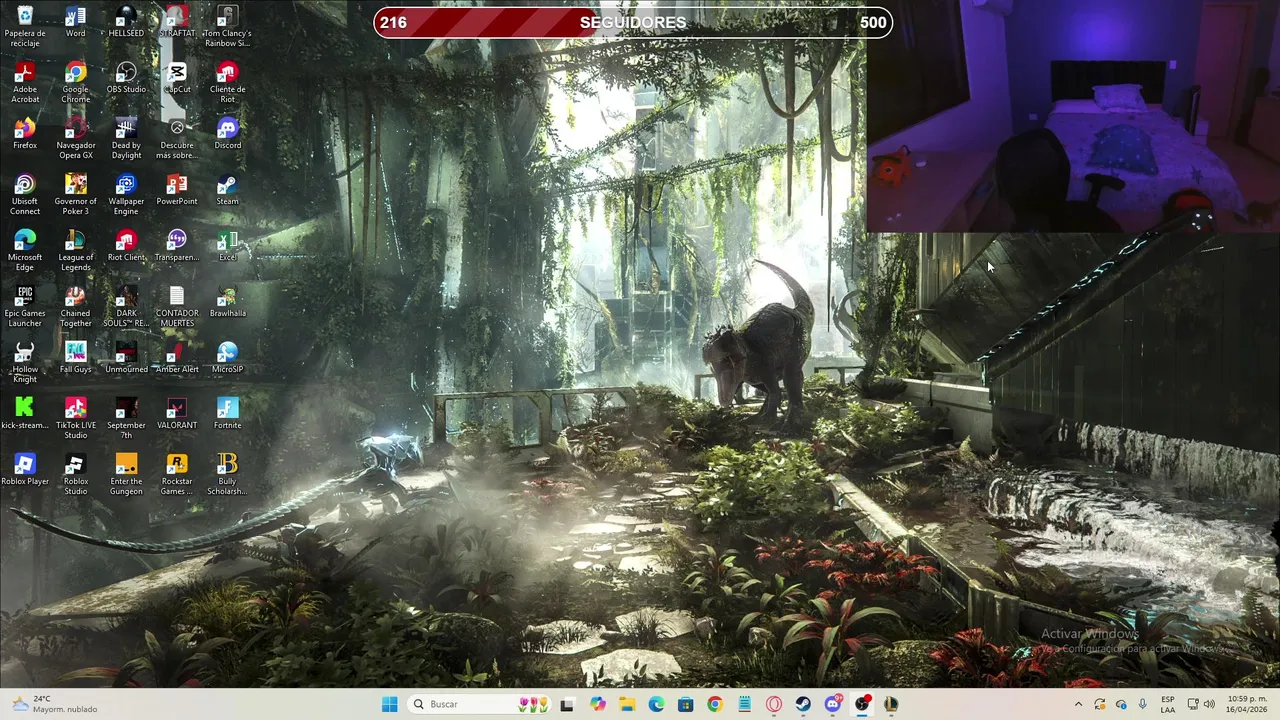
Task: Select the Transparen... desktop shortcut
Action: click(177, 246)
